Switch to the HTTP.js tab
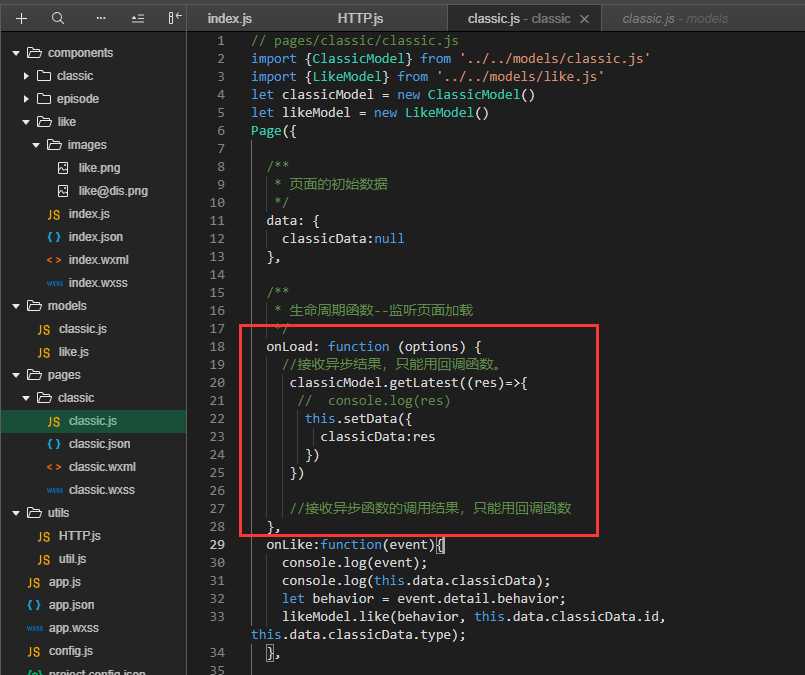The width and height of the screenshot is (805, 675). click(360, 19)
